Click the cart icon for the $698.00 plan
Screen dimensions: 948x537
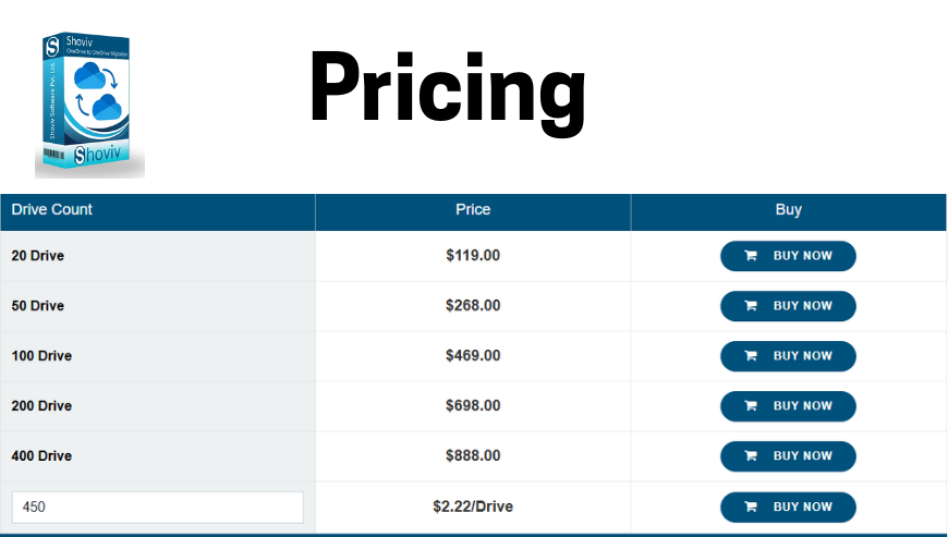coord(751,406)
